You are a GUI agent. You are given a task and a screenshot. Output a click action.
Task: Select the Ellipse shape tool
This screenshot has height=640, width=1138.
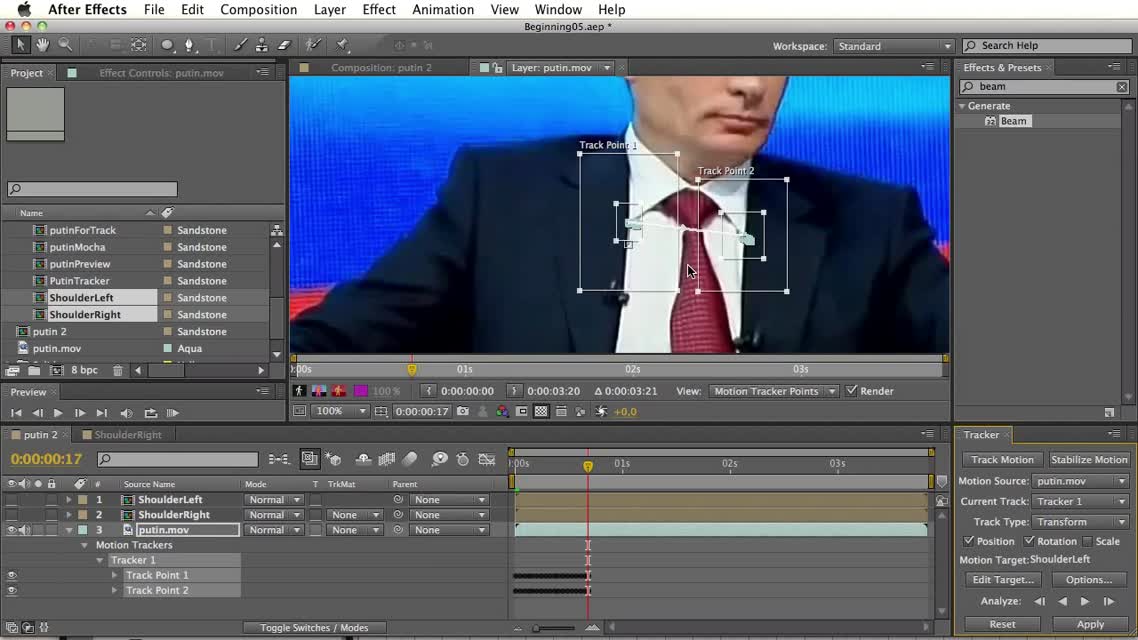coord(168,45)
